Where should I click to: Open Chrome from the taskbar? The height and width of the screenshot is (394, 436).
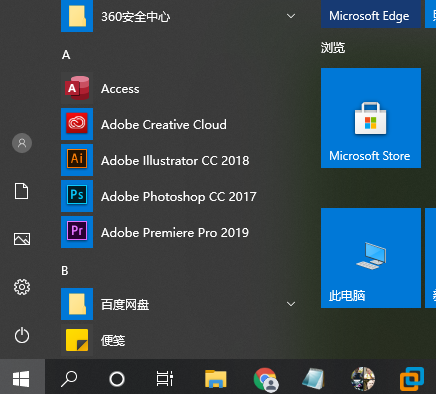coord(265,379)
